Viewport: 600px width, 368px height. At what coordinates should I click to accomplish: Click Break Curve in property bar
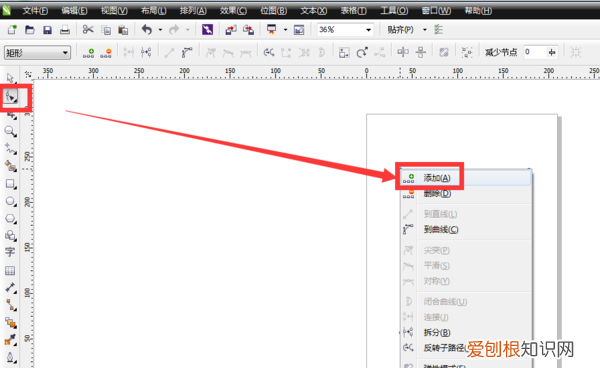146,52
